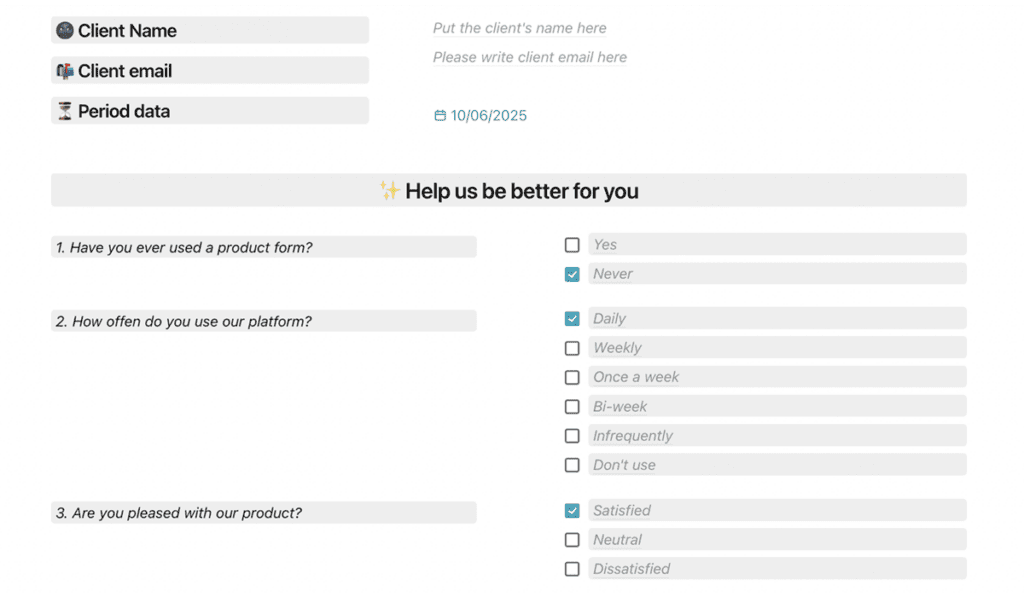The height and width of the screenshot is (597, 1024).
Task: Check the Weekly option
Action: [x=572, y=348]
